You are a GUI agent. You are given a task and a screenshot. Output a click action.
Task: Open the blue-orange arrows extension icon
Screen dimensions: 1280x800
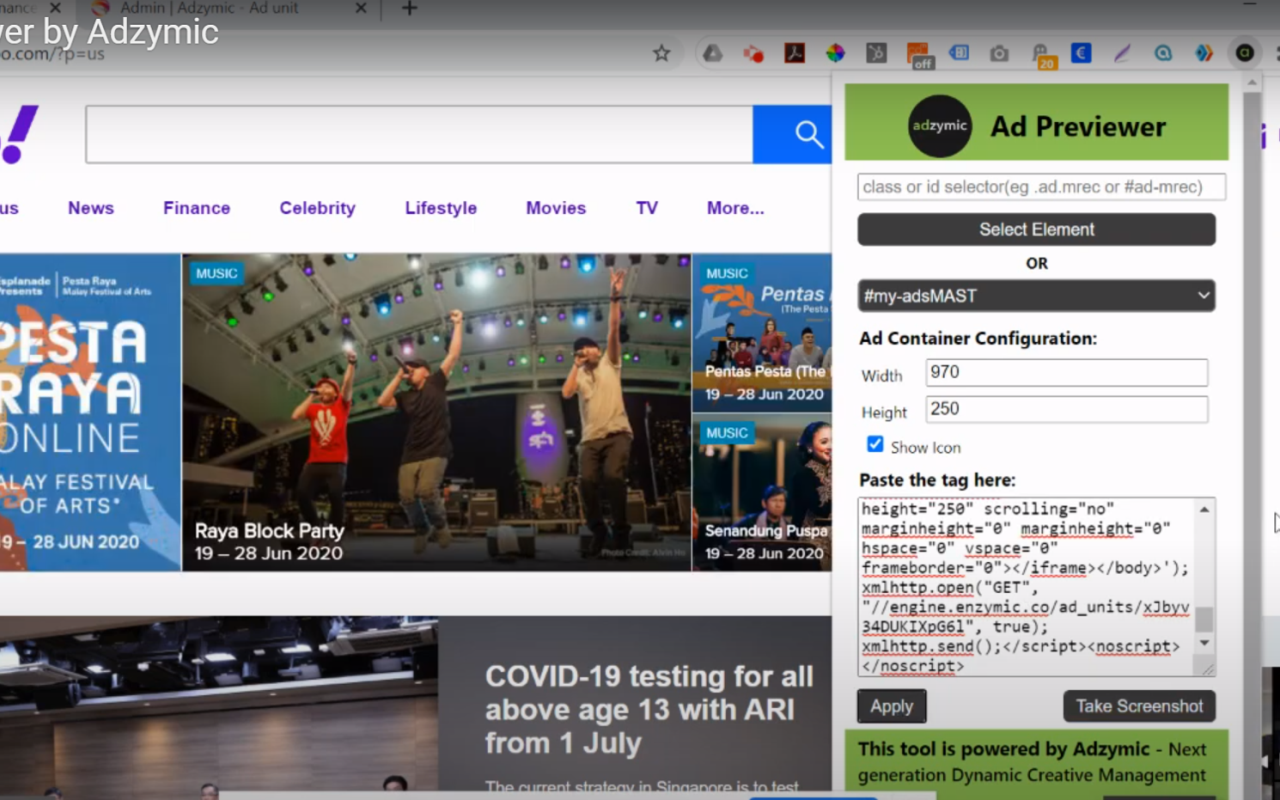pos(1204,53)
